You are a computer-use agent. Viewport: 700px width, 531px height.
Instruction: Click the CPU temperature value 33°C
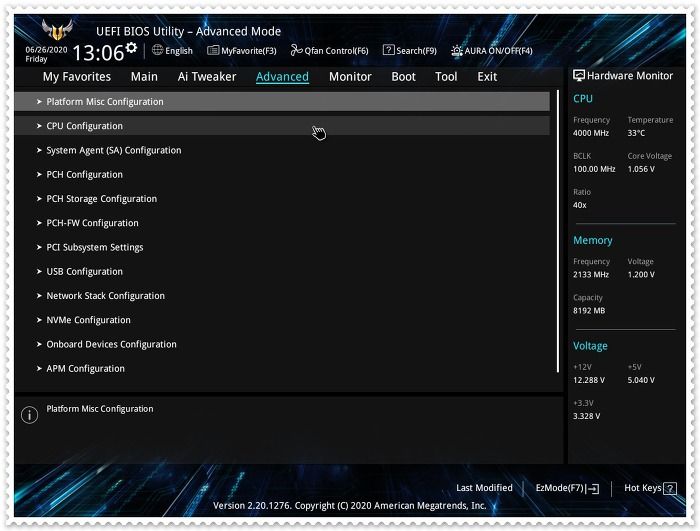(636, 133)
